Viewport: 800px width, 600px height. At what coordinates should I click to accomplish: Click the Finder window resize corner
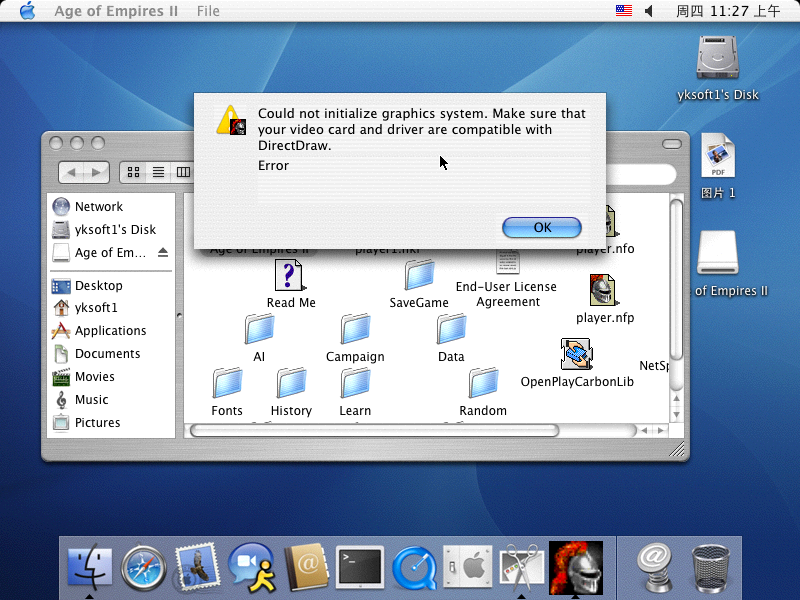tap(677, 449)
